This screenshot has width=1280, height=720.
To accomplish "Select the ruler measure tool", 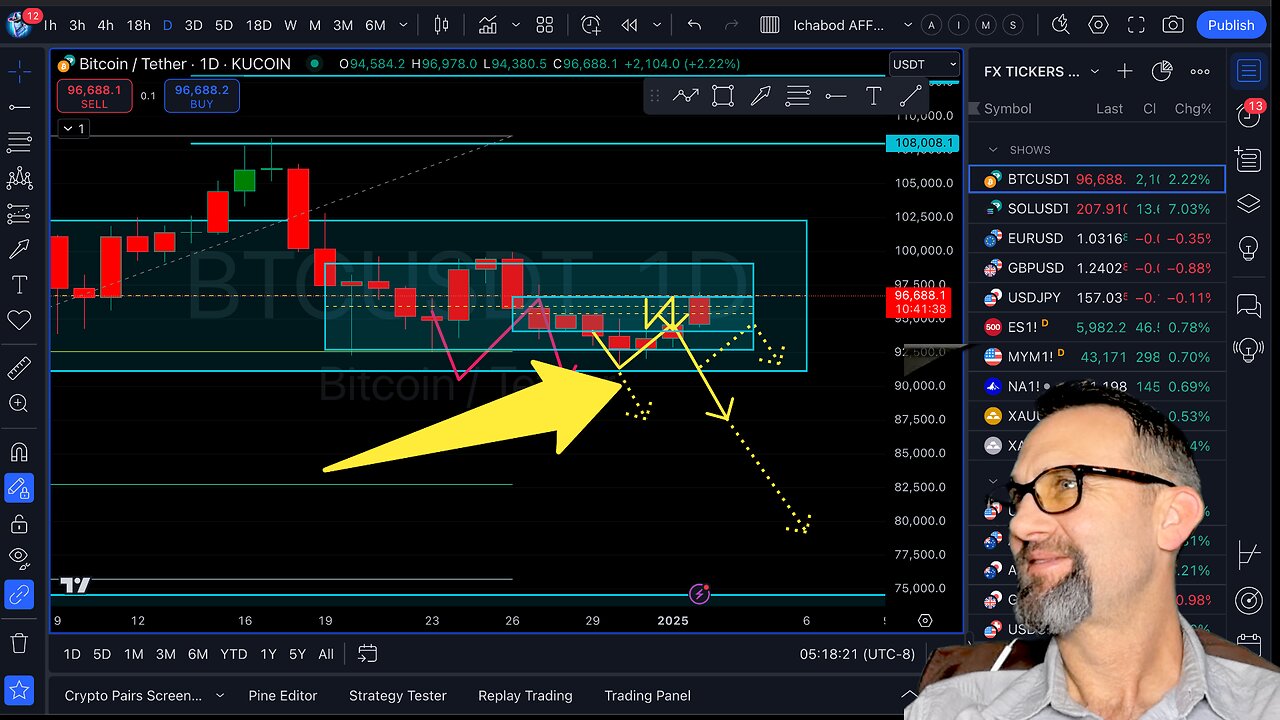I will 19,369.
